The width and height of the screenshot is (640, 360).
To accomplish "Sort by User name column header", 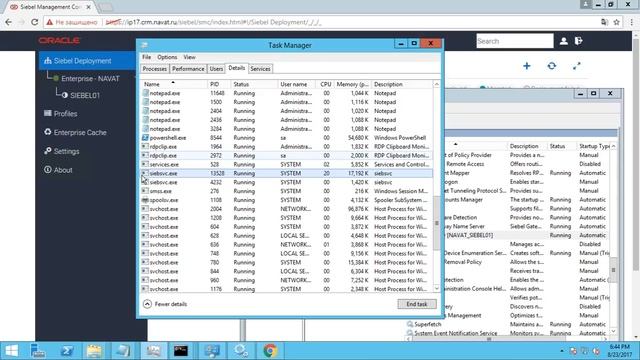I will (296, 84).
